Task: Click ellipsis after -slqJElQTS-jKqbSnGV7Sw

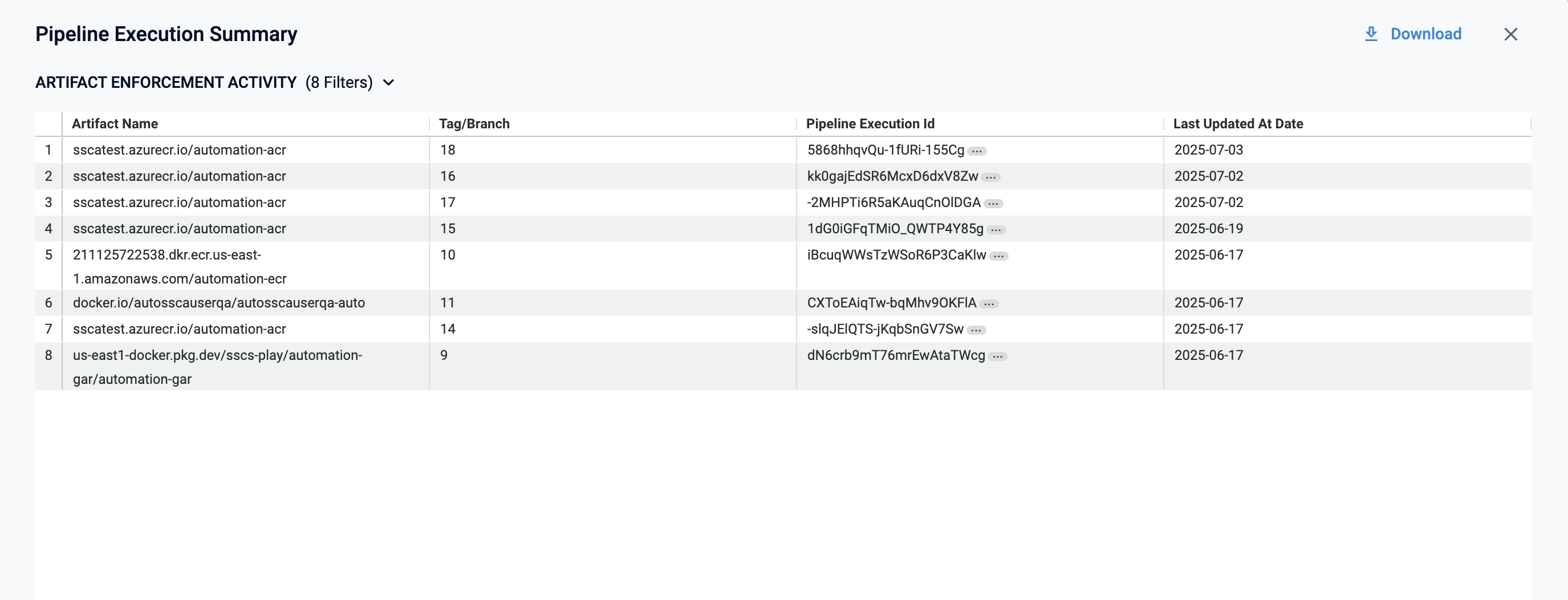Action: [976, 330]
